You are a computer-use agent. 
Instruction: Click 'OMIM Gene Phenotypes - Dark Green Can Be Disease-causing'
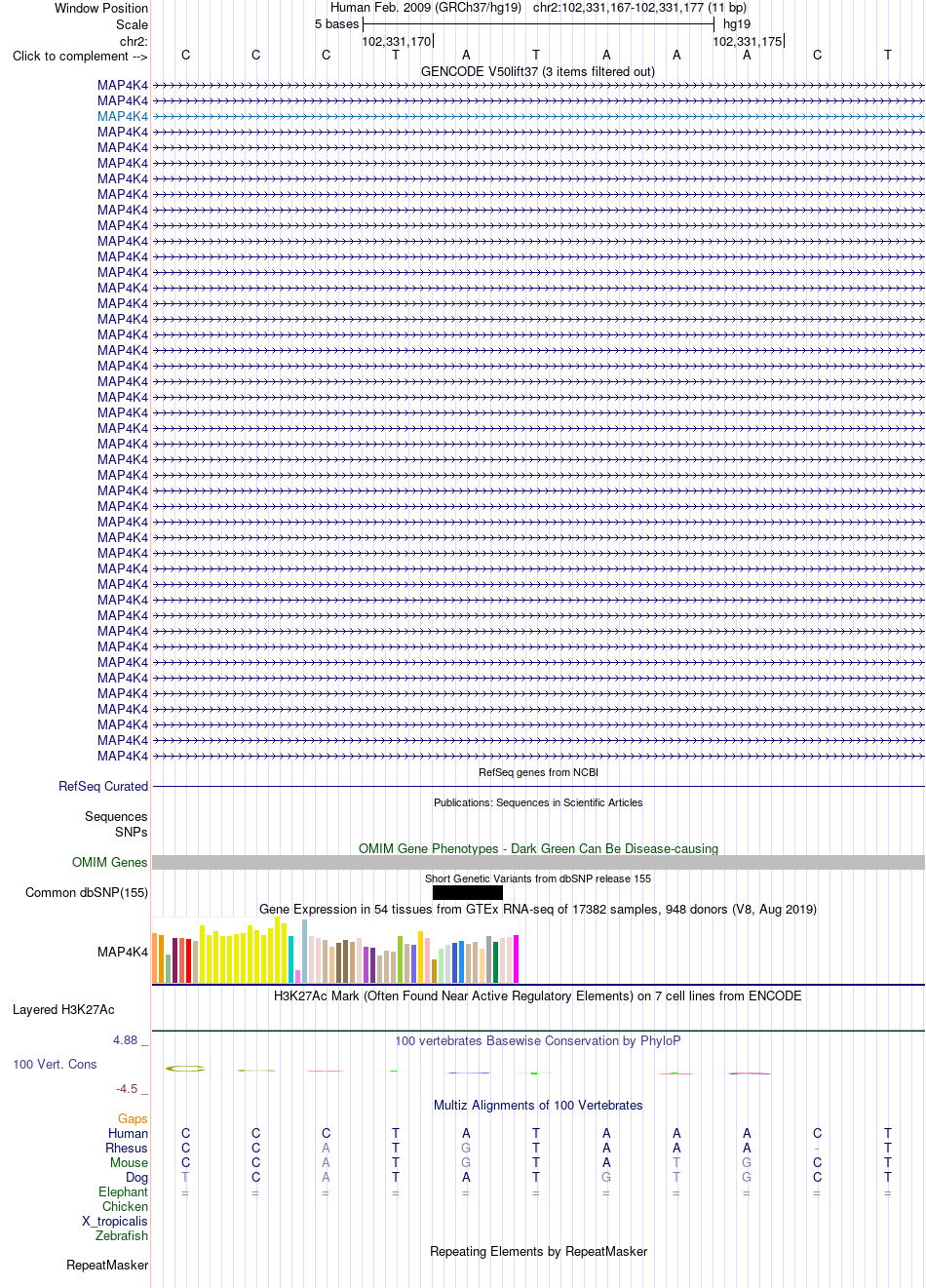pyautogui.click(x=538, y=848)
